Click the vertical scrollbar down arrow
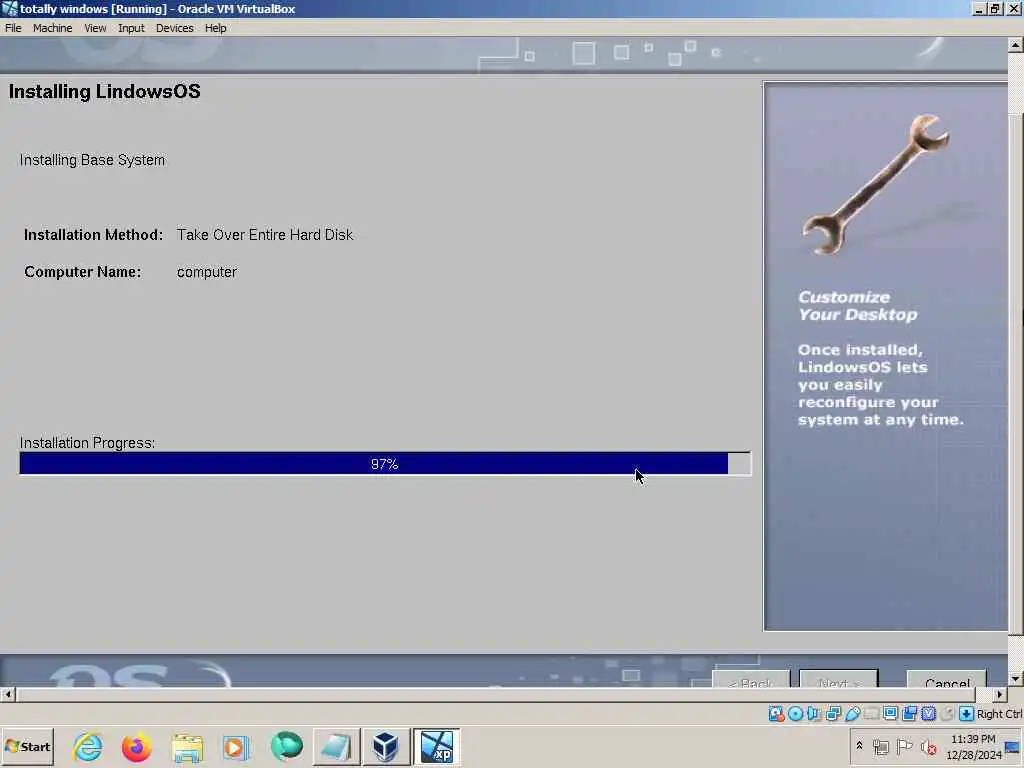Viewport: 1024px width, 768px height. pyautogui.click(x=1015, y=679)
